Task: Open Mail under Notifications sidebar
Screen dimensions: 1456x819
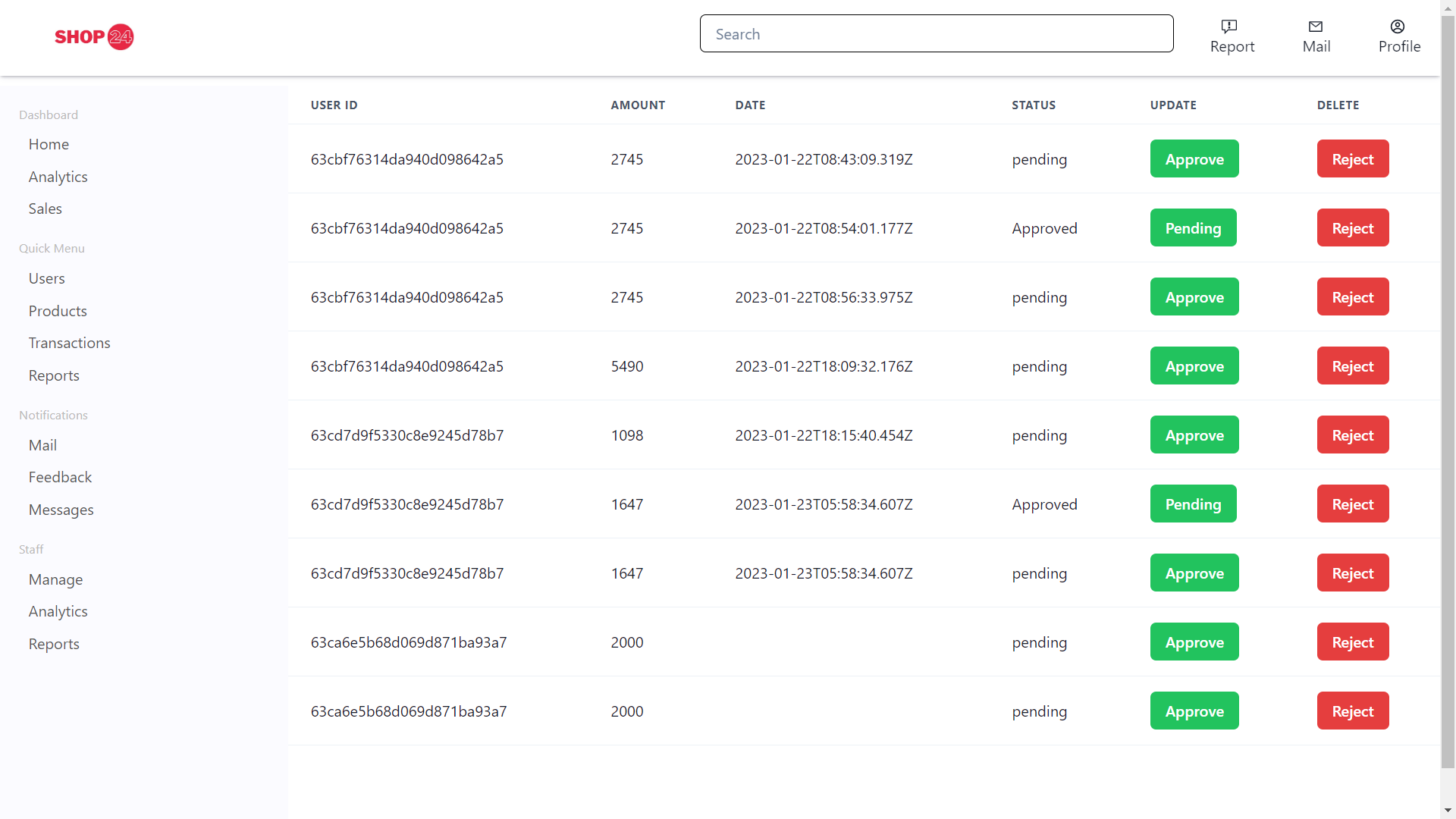Action: coord(42,445)
